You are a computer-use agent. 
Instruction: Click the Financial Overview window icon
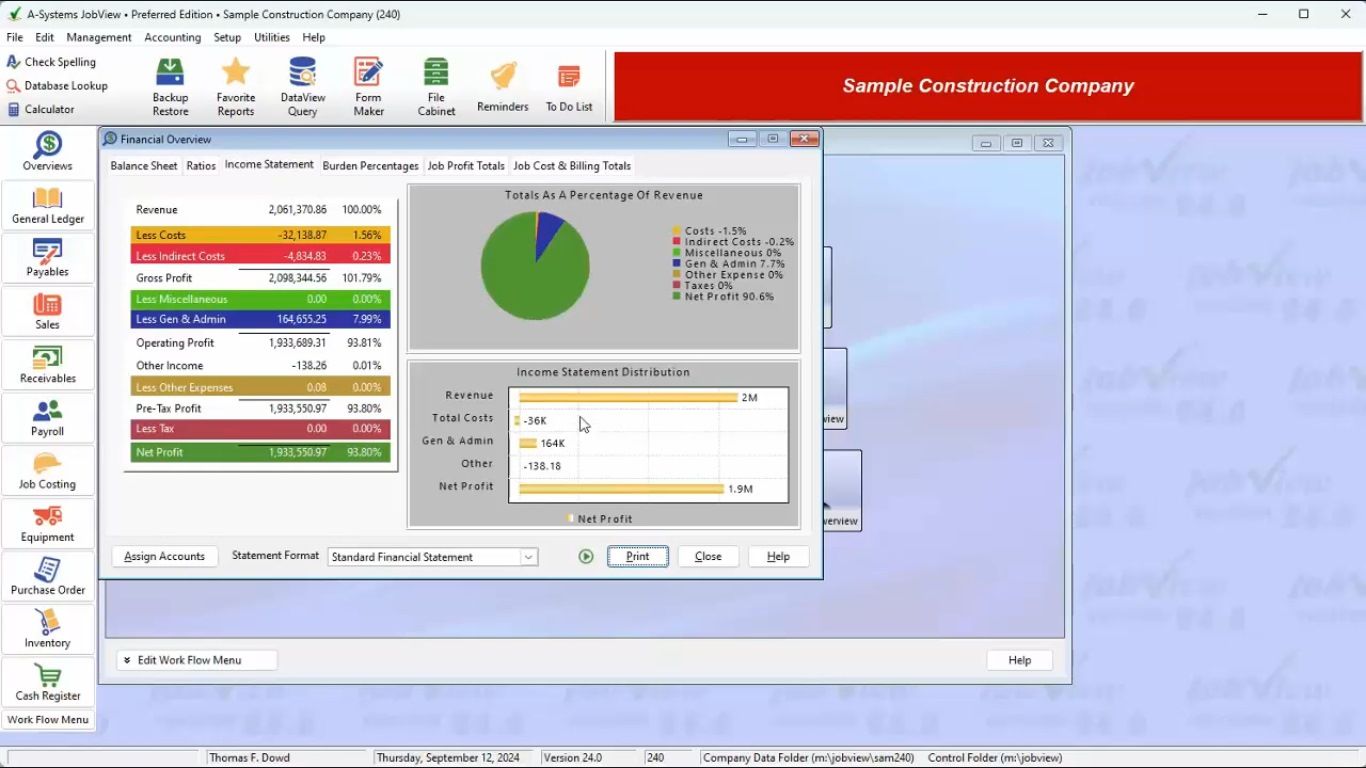[x=110, y=139]
